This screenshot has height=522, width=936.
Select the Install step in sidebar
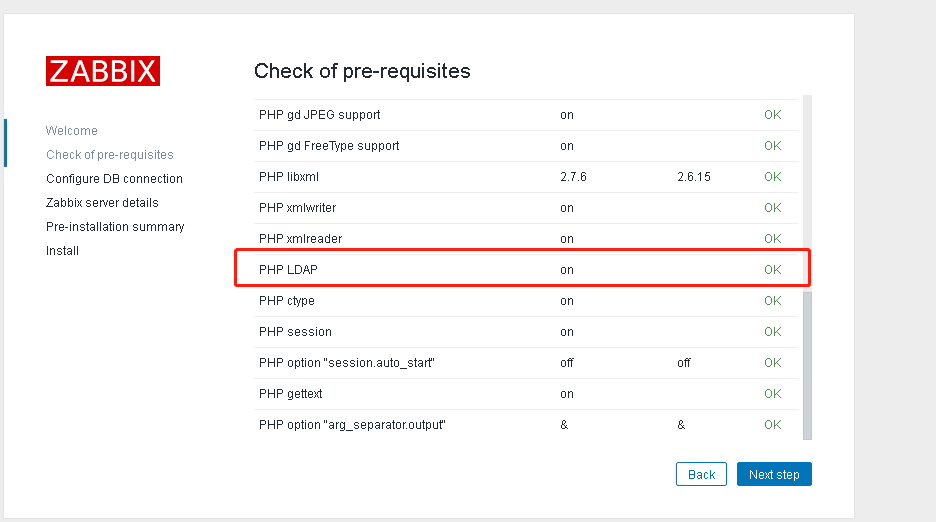point(62,251)
